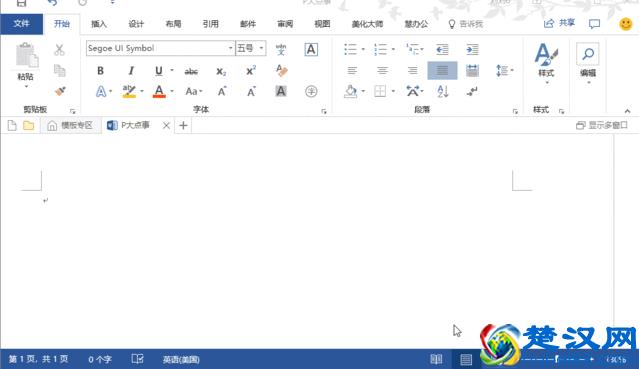The height and width of the screenshot is (369, 639).
Task: Click the smiley feedback icon
Action: pos(626,24)
